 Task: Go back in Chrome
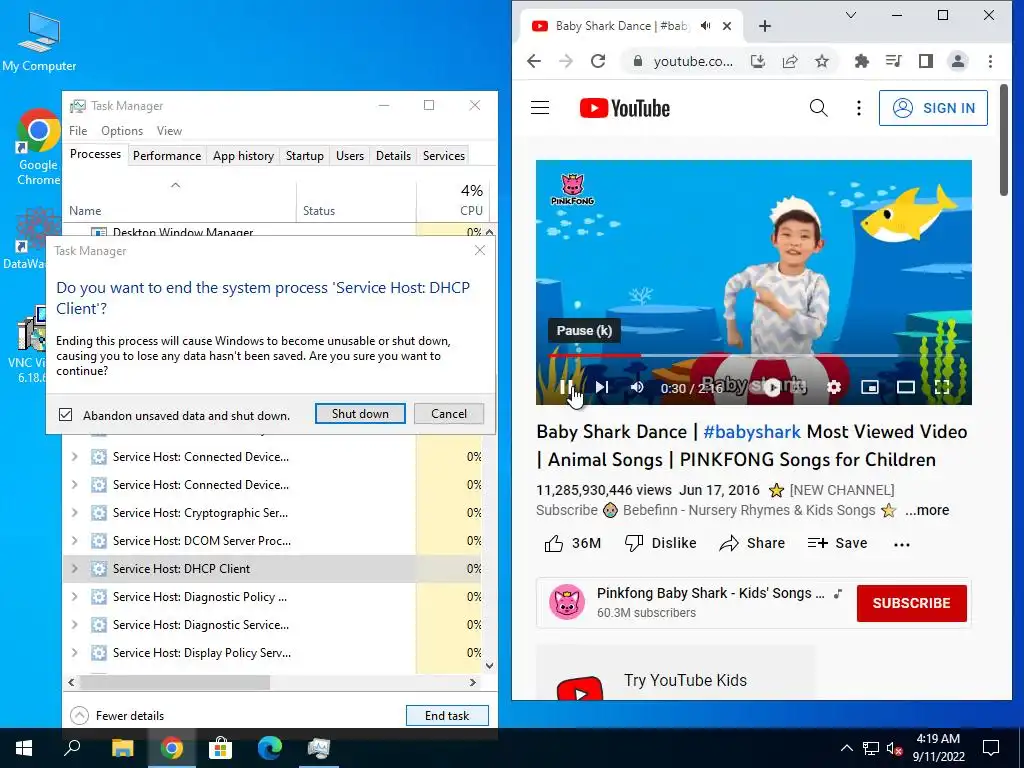534,61
